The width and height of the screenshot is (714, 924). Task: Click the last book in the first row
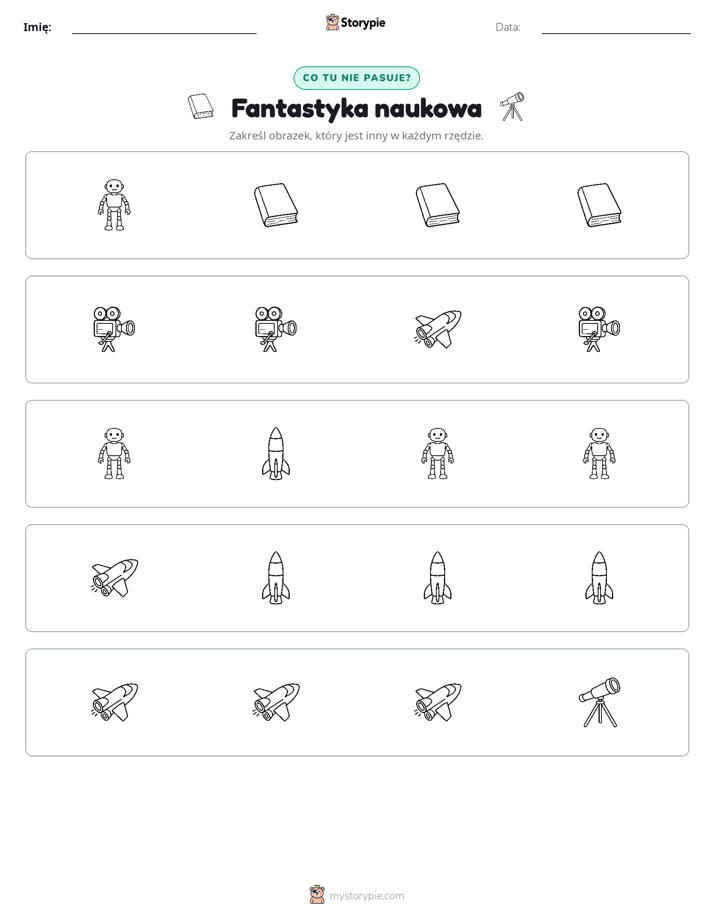coord(599,205)
